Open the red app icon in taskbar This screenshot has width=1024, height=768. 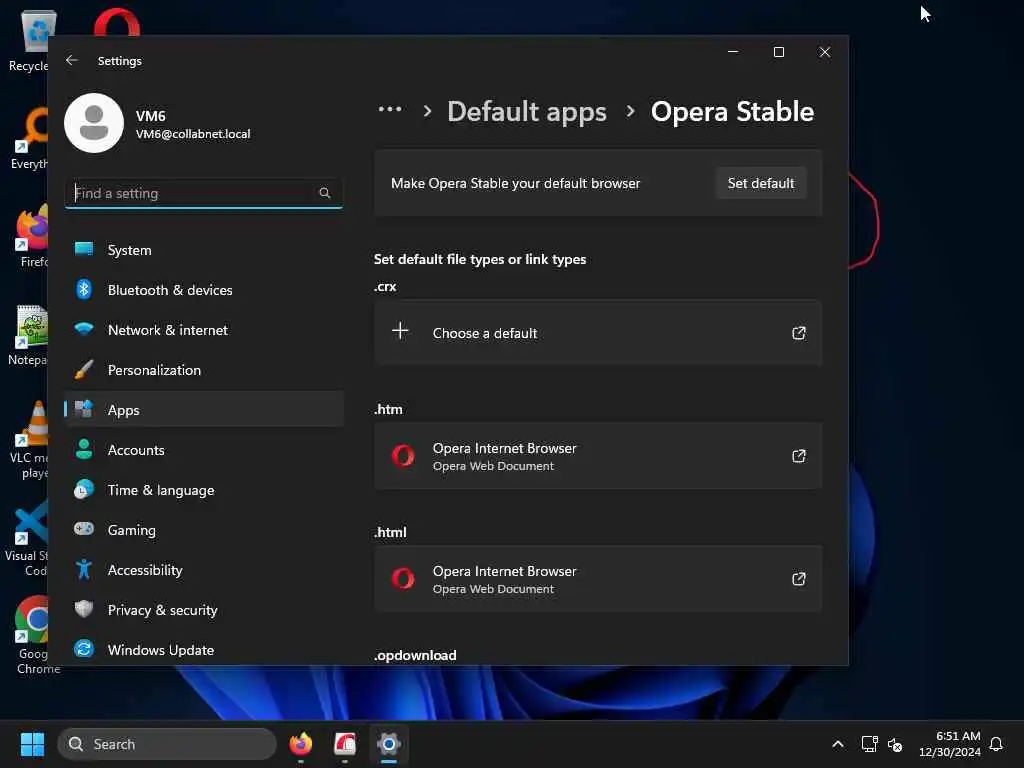(x=345, y=744)
